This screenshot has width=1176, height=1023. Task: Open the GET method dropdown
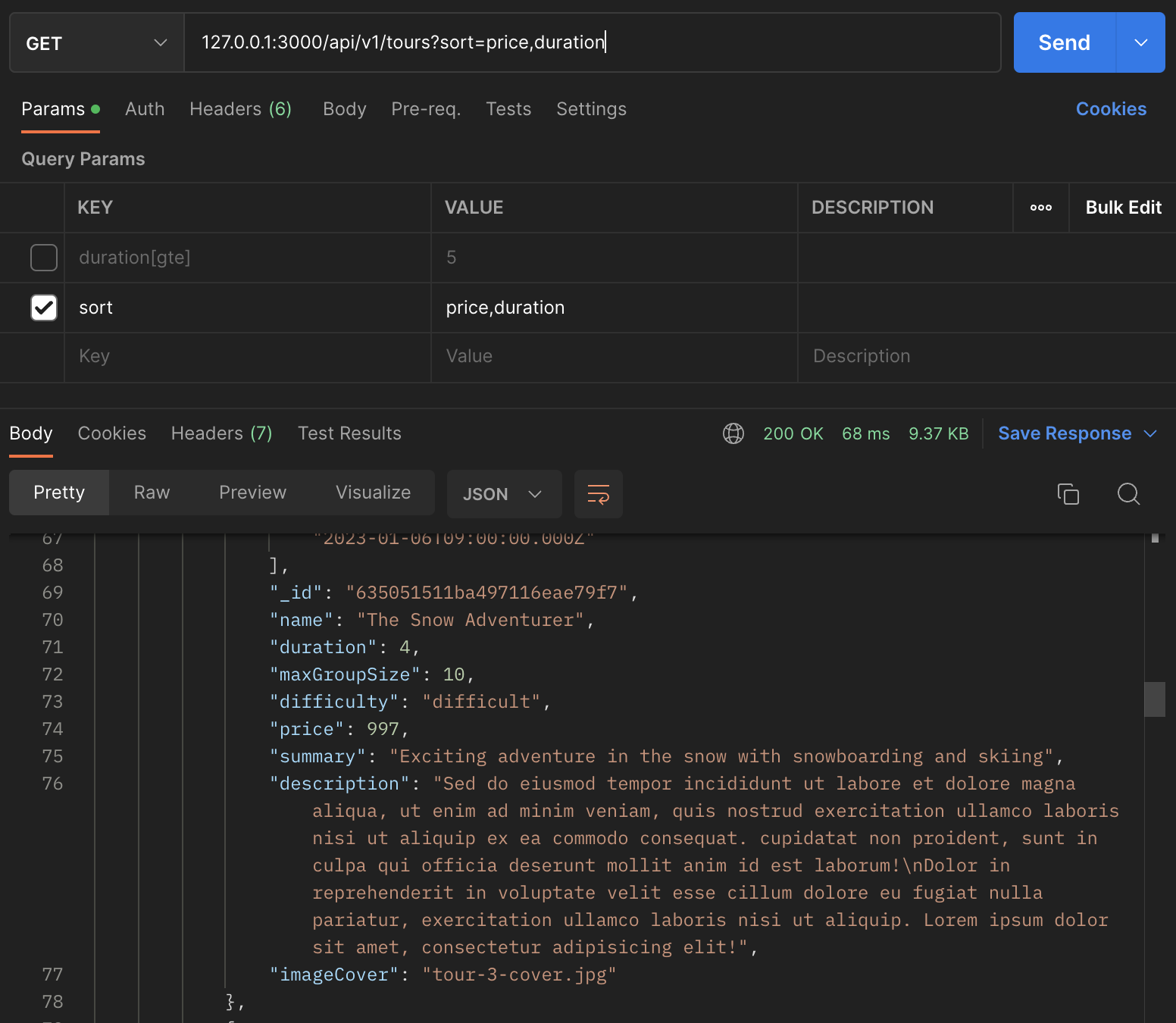click(x=96, y=43)
